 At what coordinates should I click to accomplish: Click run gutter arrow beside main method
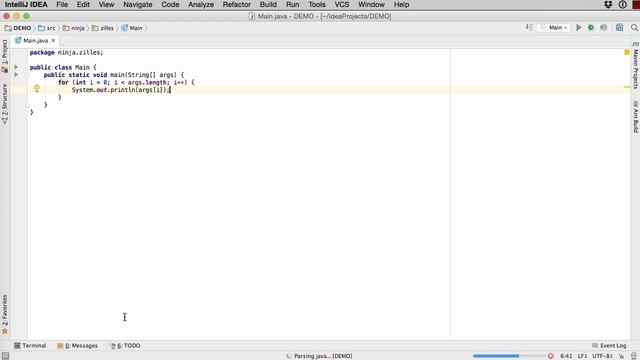click(x=16, y=75)
